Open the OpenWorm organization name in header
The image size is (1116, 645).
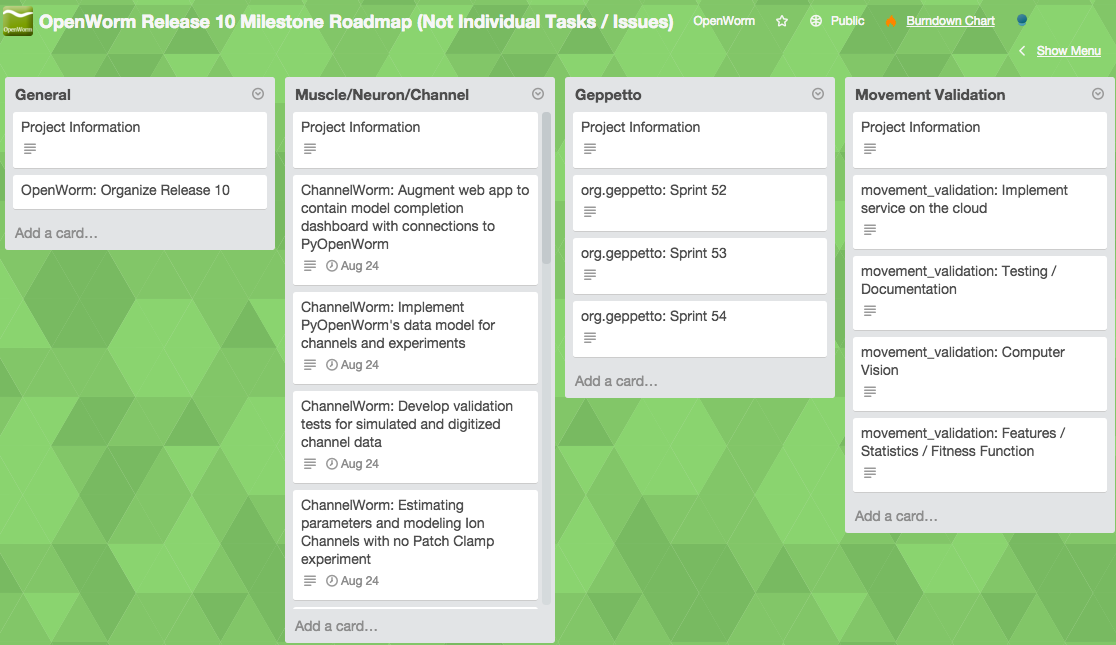[x=724, y=21]
